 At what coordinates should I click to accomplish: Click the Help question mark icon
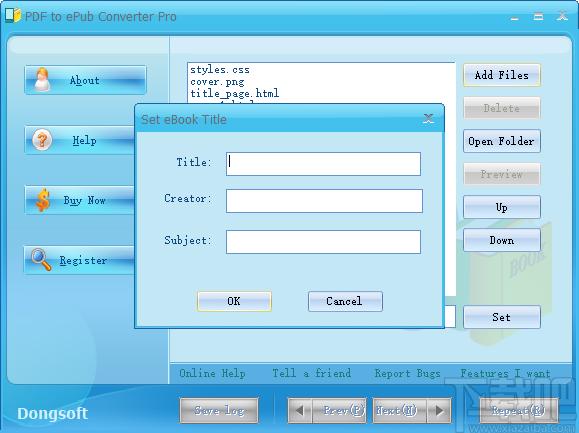(42, 140)
